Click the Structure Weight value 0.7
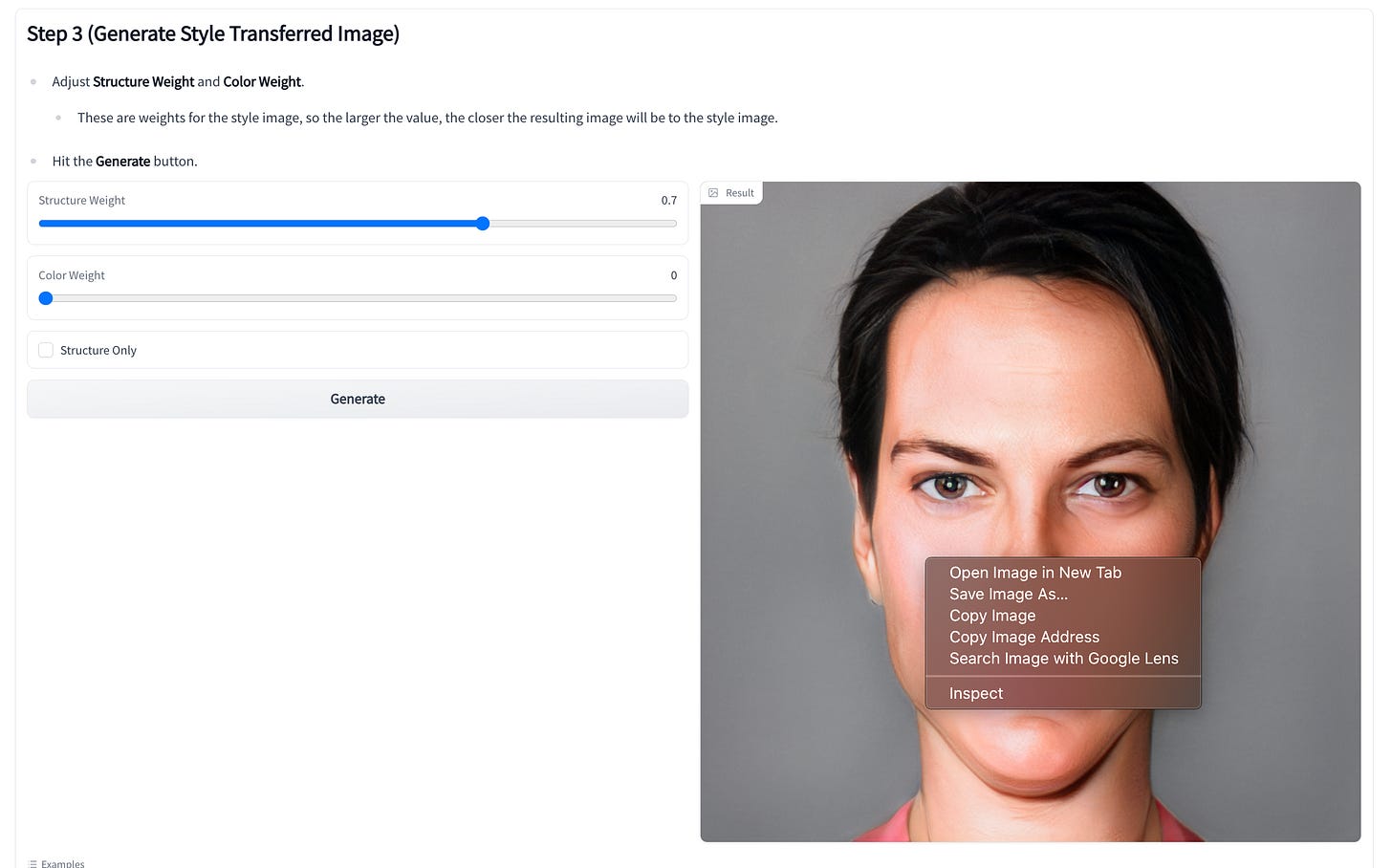Image resolution: width=1392 pixels, height=868 pixels. tap(669, 200)
